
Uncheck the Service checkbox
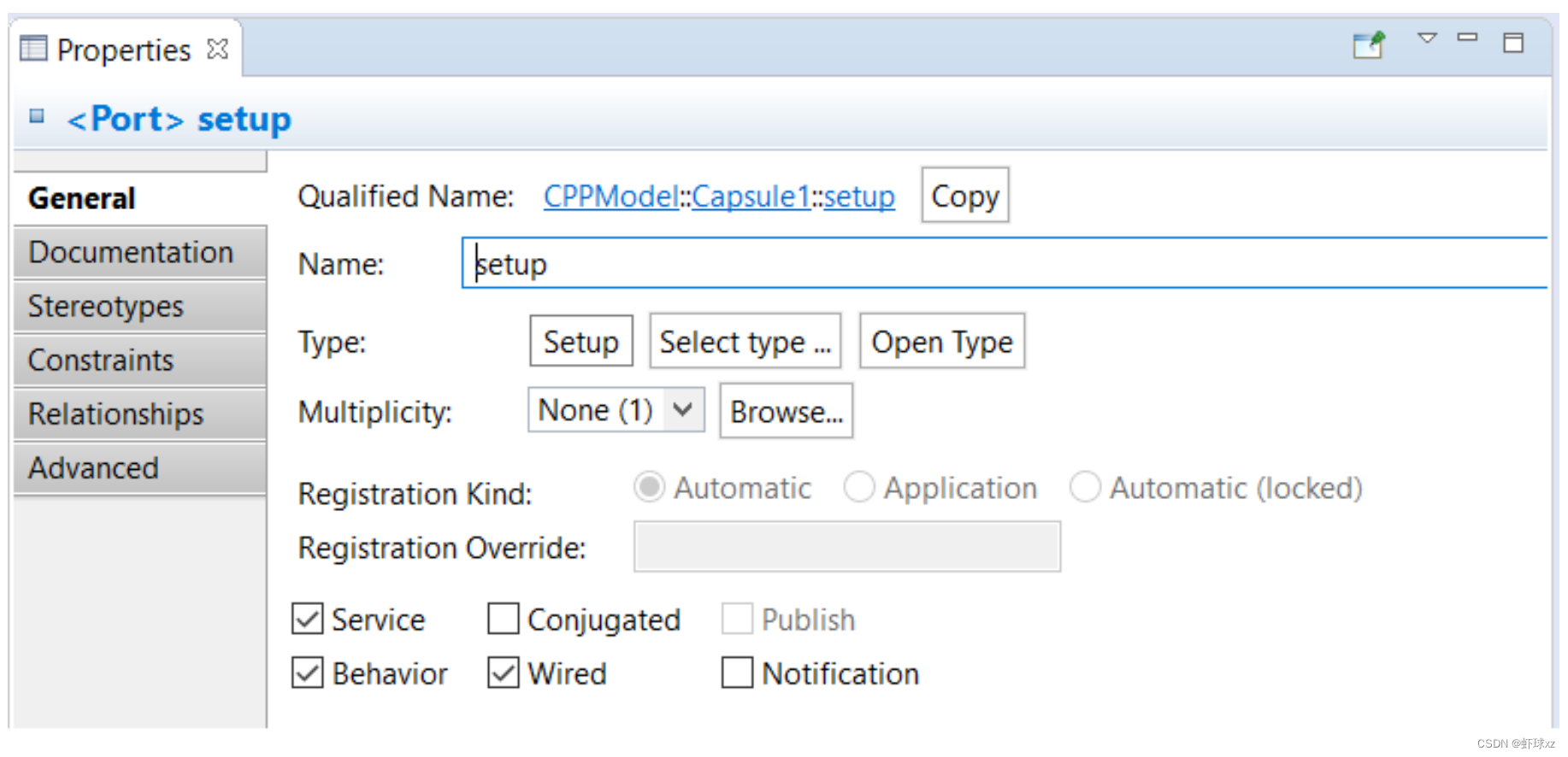308,619
